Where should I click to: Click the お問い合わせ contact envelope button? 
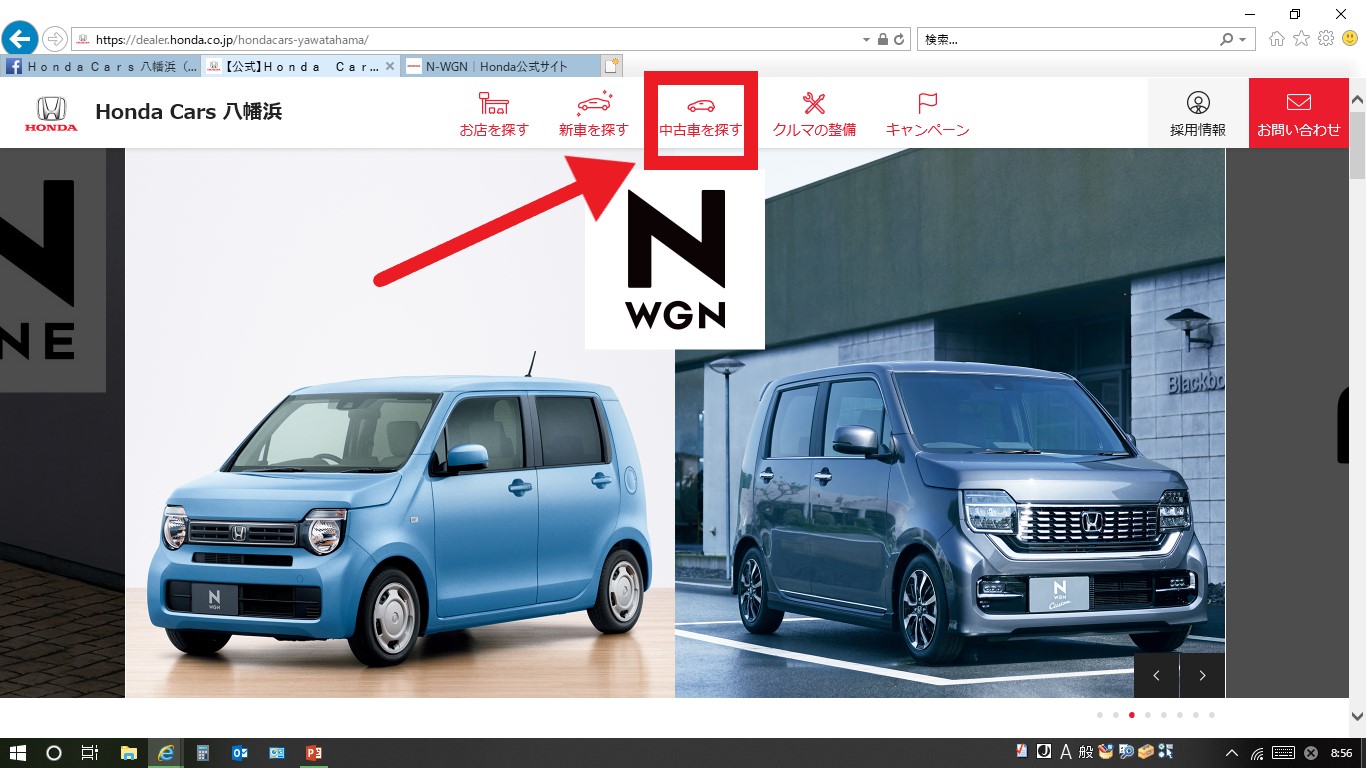tap(1298, 113)
